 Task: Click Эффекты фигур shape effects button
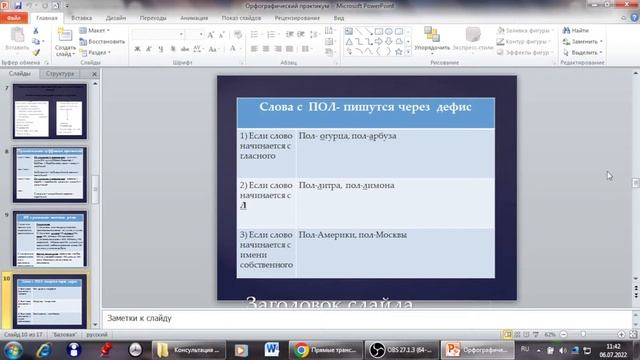point(525,53)
